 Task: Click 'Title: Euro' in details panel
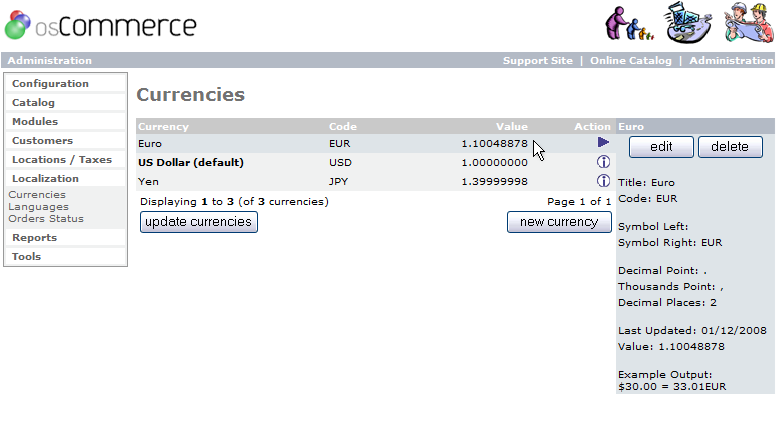[x=646, y=183]
